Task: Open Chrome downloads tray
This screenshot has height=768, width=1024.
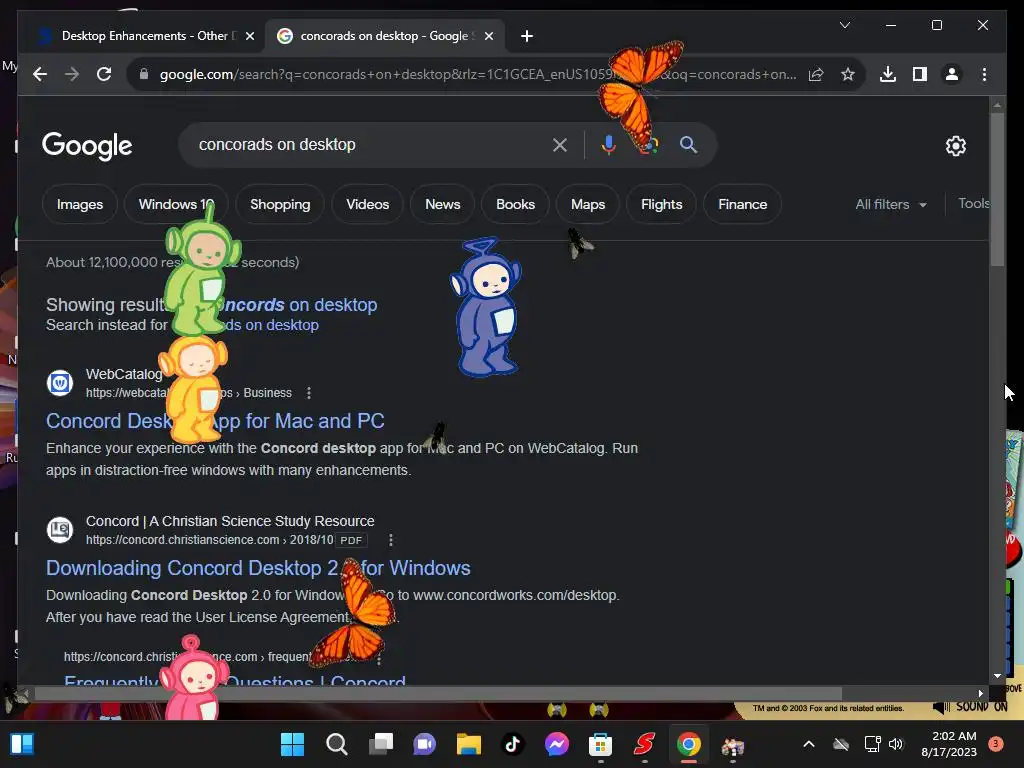Action: [888, 74]
